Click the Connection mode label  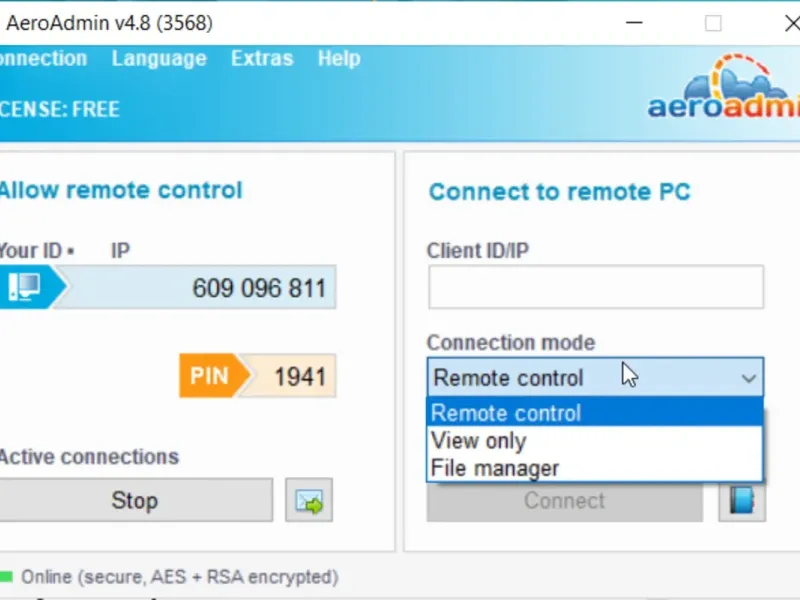point(511,342)
